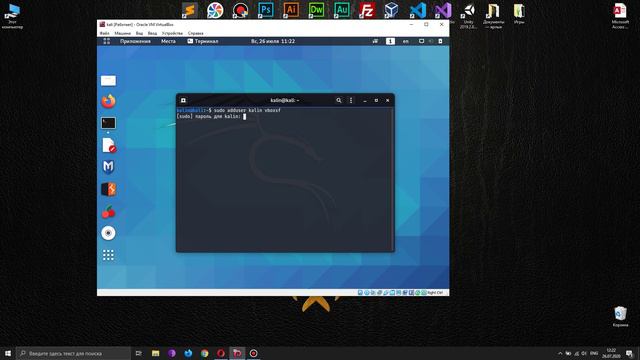Open the Места menu in Kali

(x=168, y=41)
